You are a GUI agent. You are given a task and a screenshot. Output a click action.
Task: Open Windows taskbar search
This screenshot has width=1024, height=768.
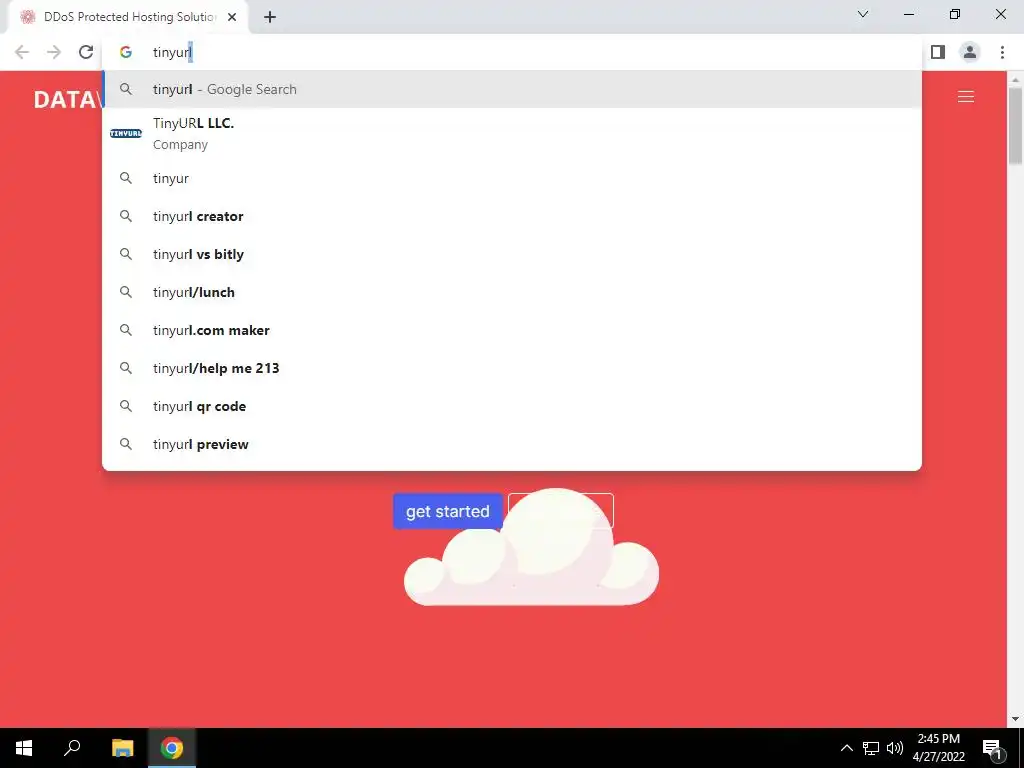[72, 748]
